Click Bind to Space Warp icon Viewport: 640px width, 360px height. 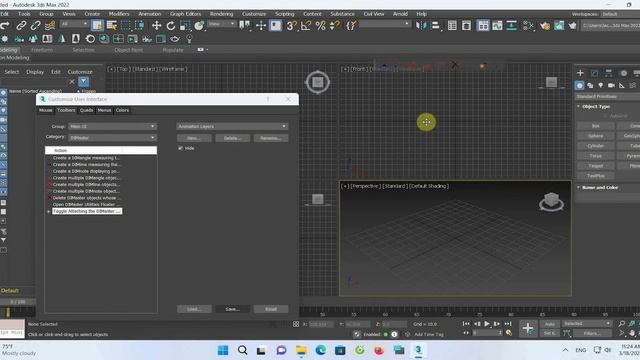click(x=50, y=25)
